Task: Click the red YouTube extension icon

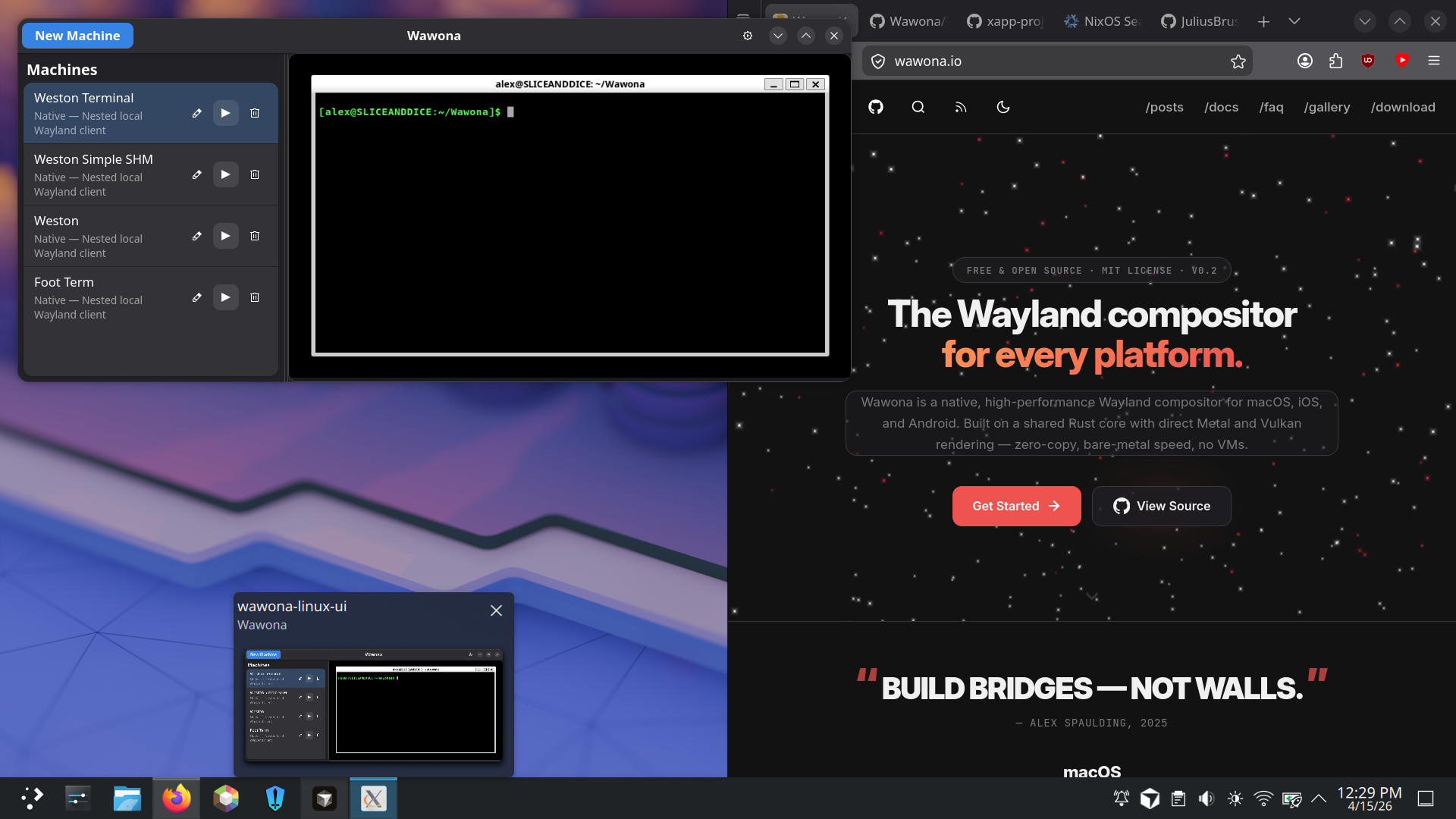Action: [1402, 61]
